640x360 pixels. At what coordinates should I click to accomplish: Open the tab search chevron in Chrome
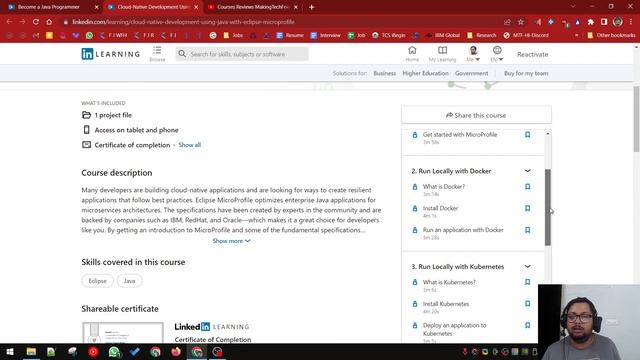573,7
